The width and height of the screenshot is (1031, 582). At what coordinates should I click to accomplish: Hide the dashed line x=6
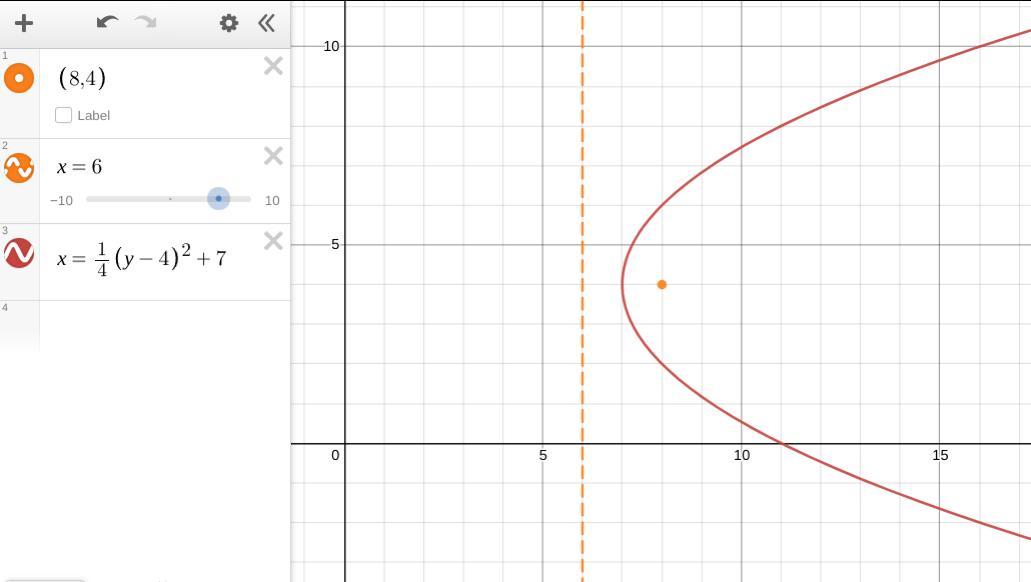[19, 168]
